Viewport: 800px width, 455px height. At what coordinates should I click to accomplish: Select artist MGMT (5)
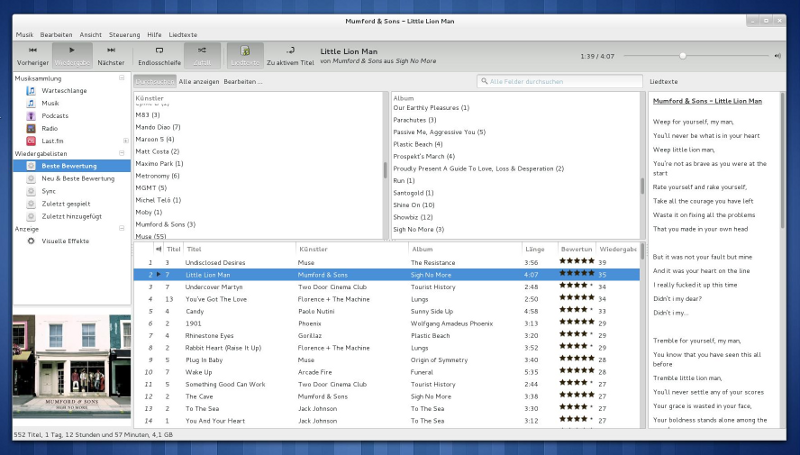(151, 188)
